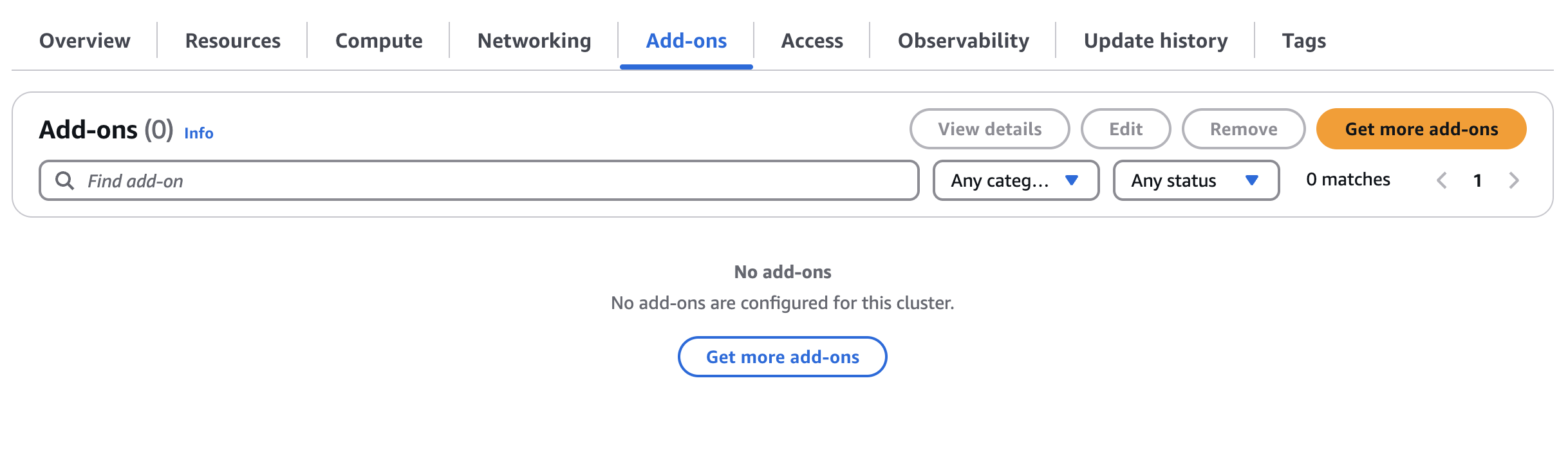This screenshot has height=461, width=1568.
Task: Click the search magnifier icon
Action: coord(64,181)
